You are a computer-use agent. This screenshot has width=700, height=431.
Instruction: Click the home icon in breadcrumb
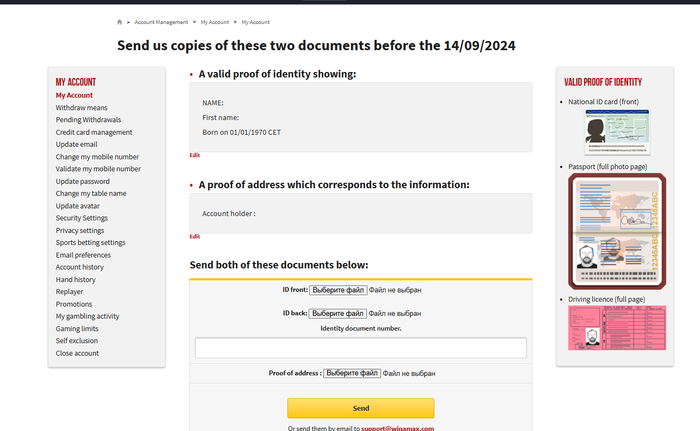click(x=120, y=21)
